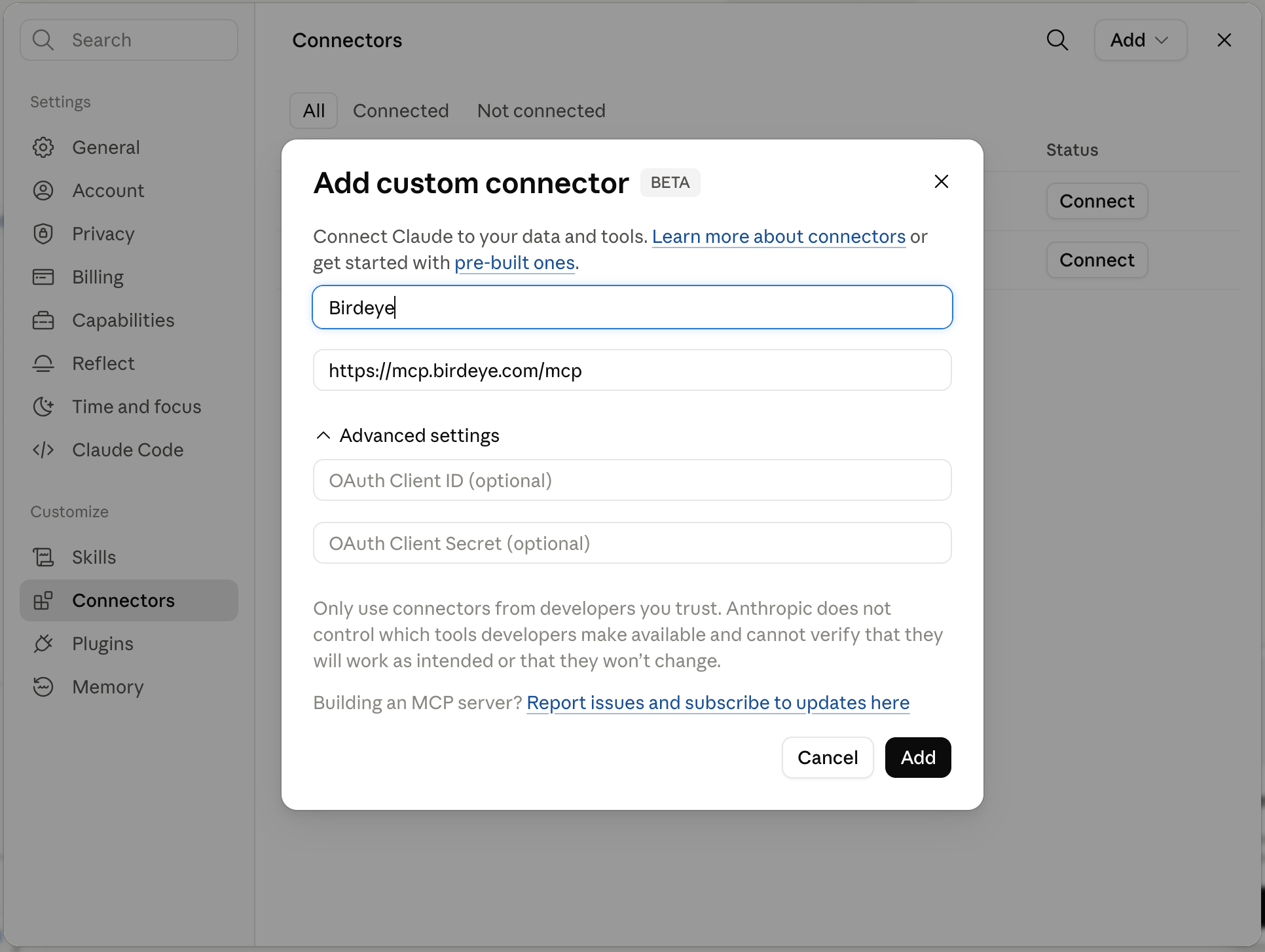Select Connectors icon in sidebar
The height and width of the screenshot is (952, 1265).
click(43, 600)
